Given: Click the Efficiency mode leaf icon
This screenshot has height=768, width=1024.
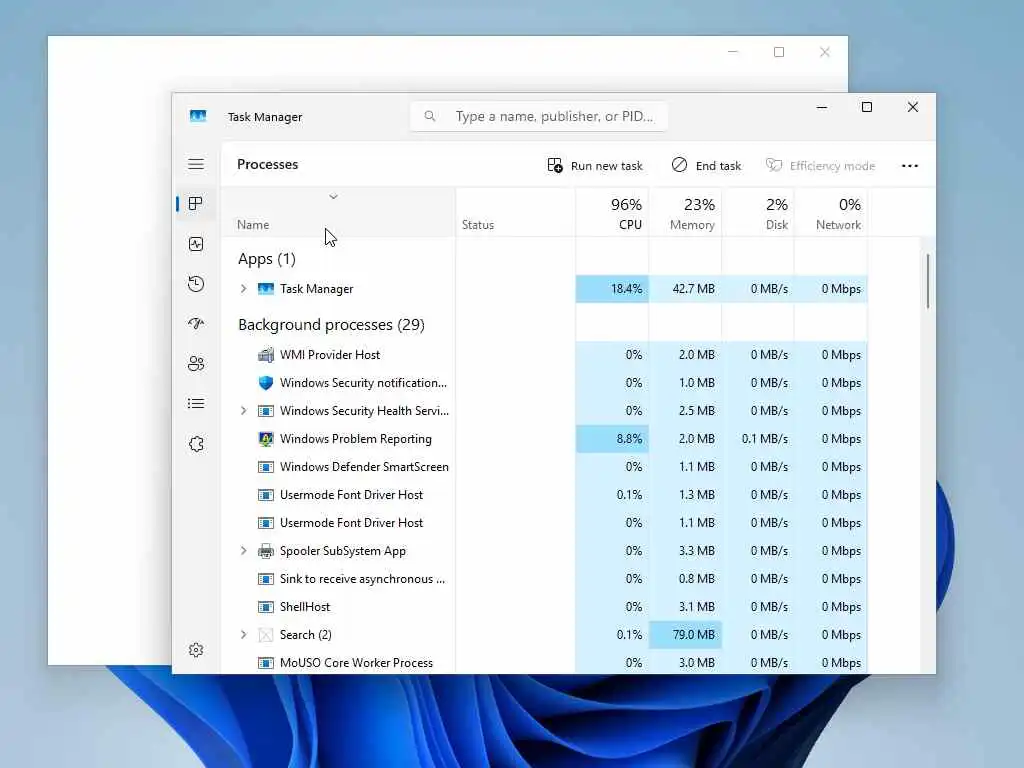Looking at the screenshot, I should pyautogui.click(x=774, y=165).
